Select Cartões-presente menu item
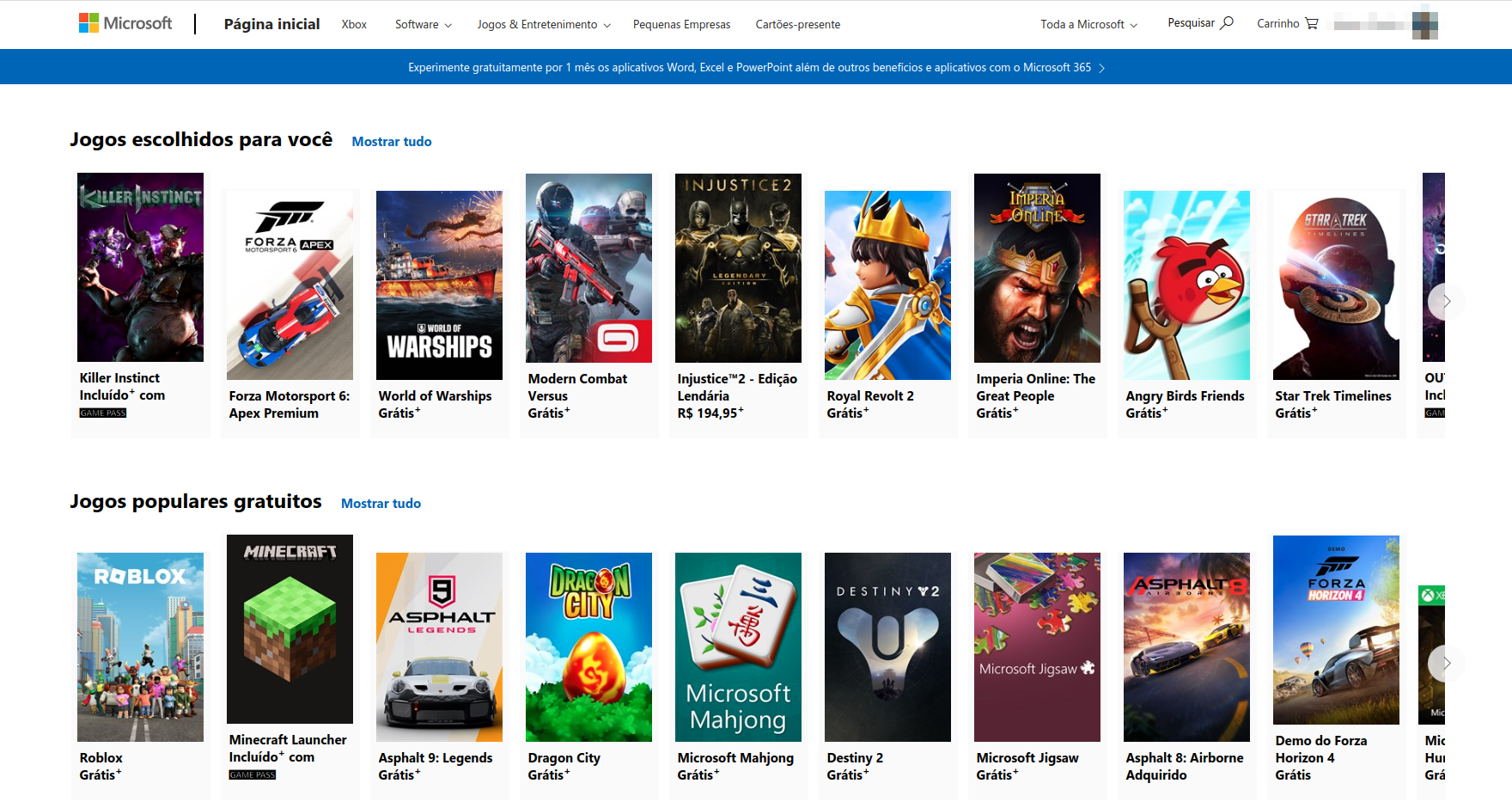Viewport: 1512px width, 808px height. point(797,24)
